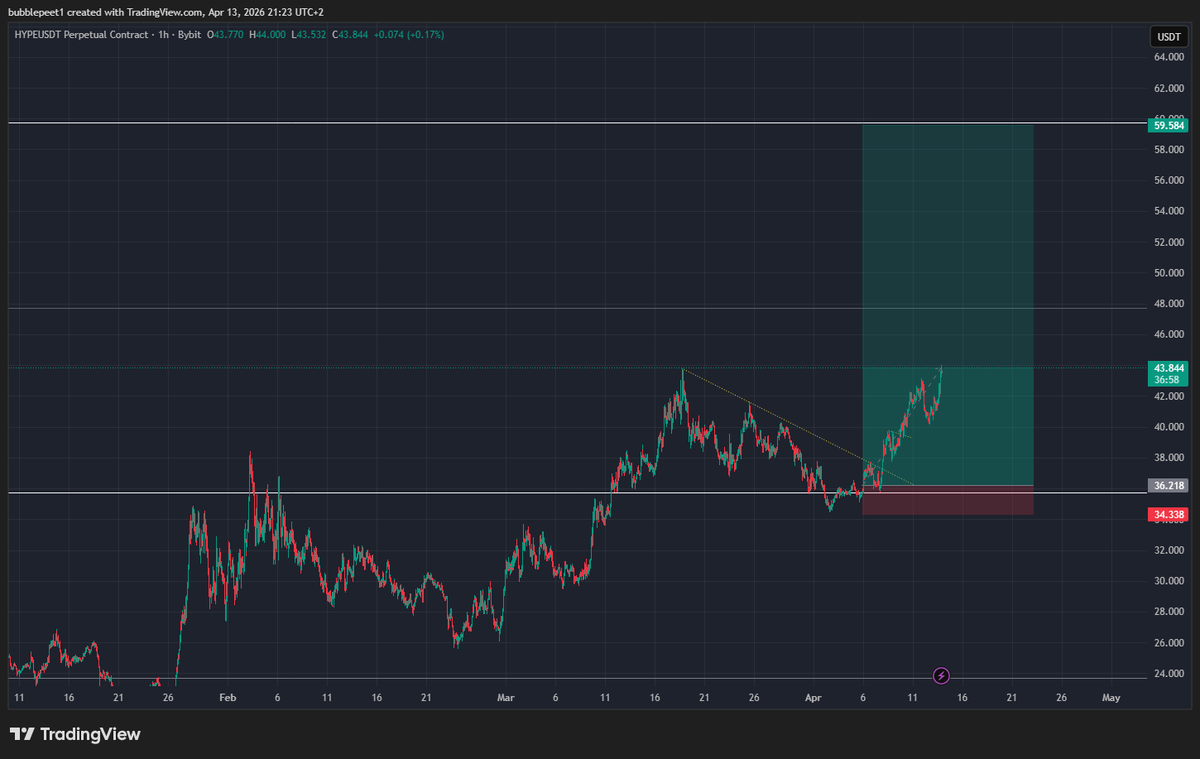Select the red 34.338 stop price label
The image size is (1200, 759).
pos(1169,514)
